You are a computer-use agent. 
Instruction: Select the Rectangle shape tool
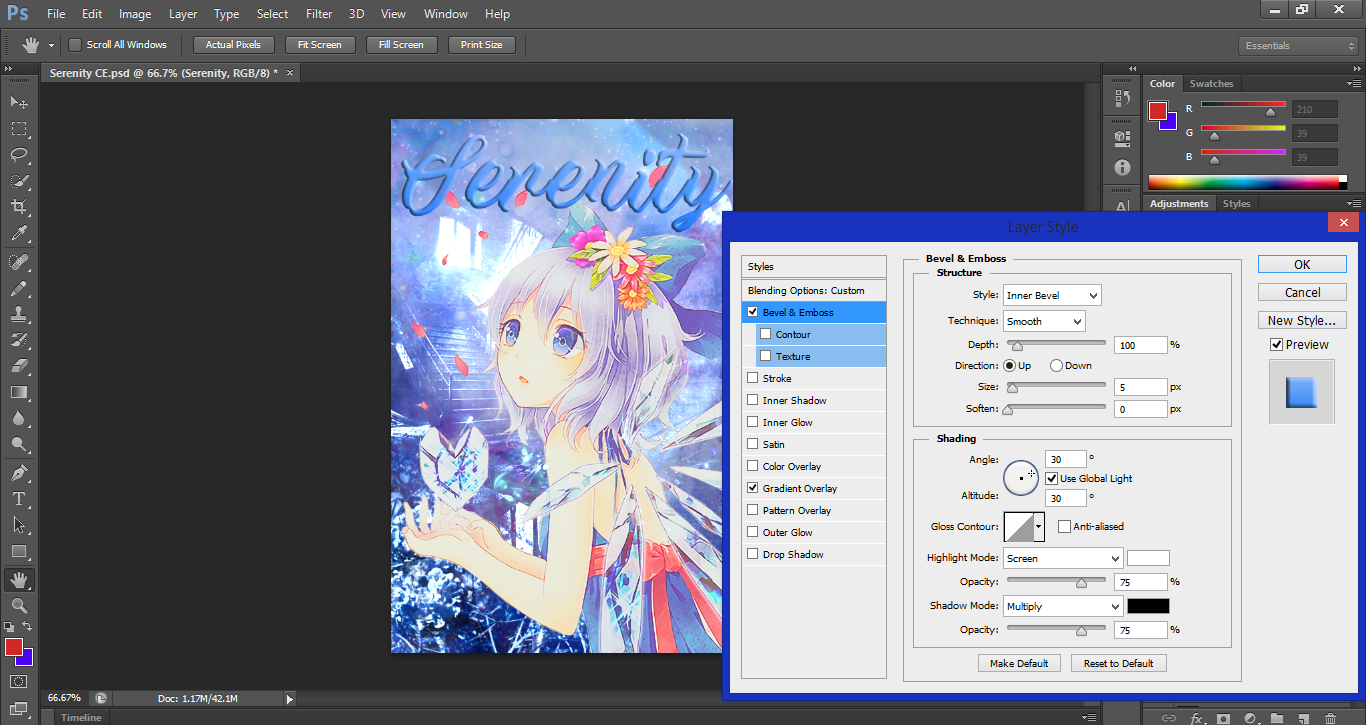(x=19, y=551)
